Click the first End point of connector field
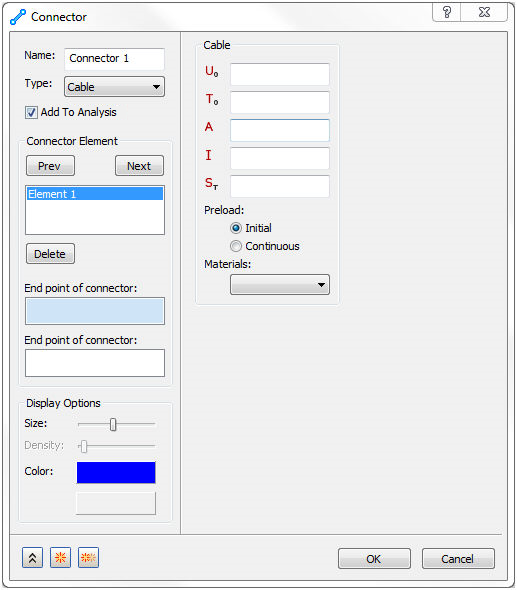 [95, 311]
